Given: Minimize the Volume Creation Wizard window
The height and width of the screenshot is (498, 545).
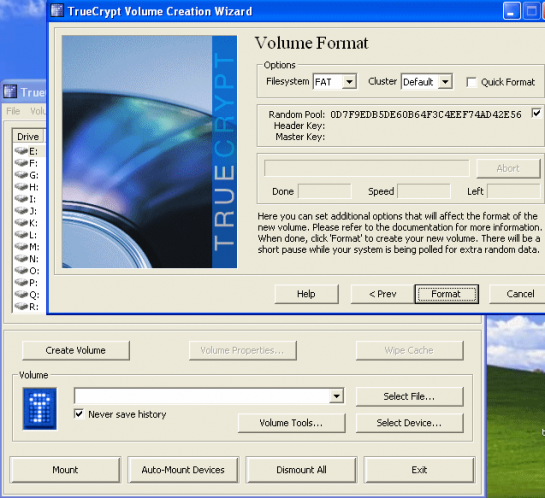Looking at the screenshot, I should (x=512, y=11).
